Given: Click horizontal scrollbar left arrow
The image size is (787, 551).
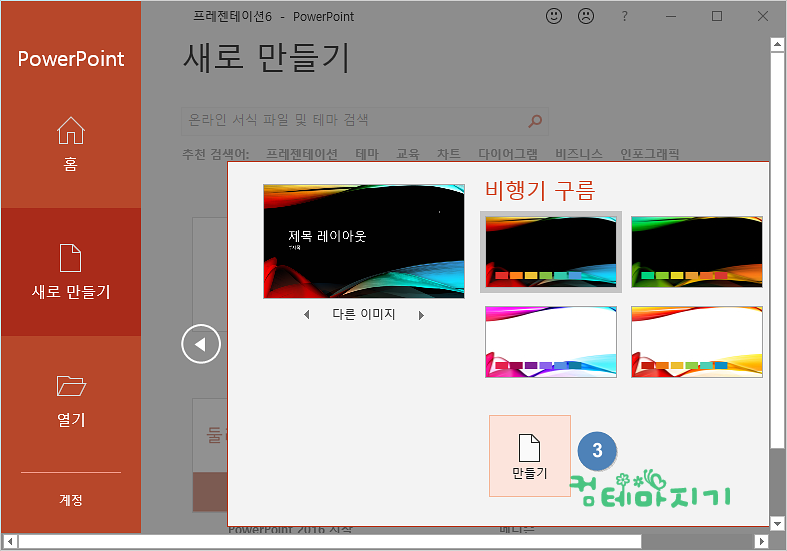Looking at the screenshot, I should 10,541.
